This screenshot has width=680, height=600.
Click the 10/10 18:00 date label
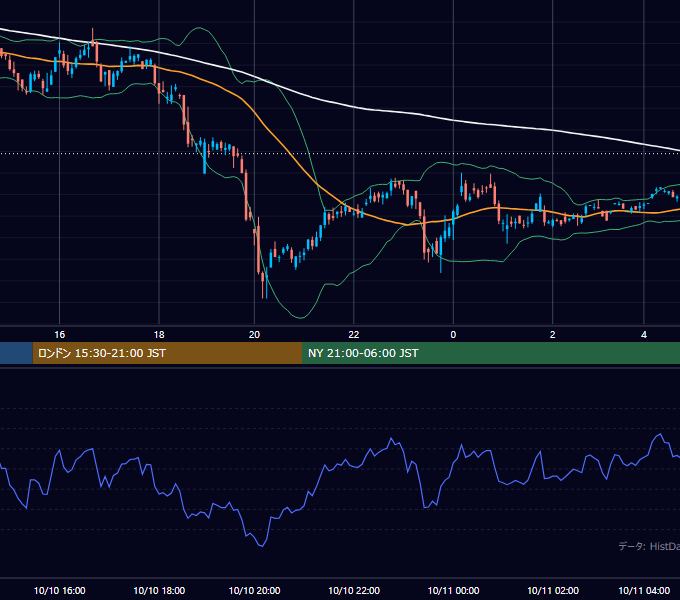point(159,590)
